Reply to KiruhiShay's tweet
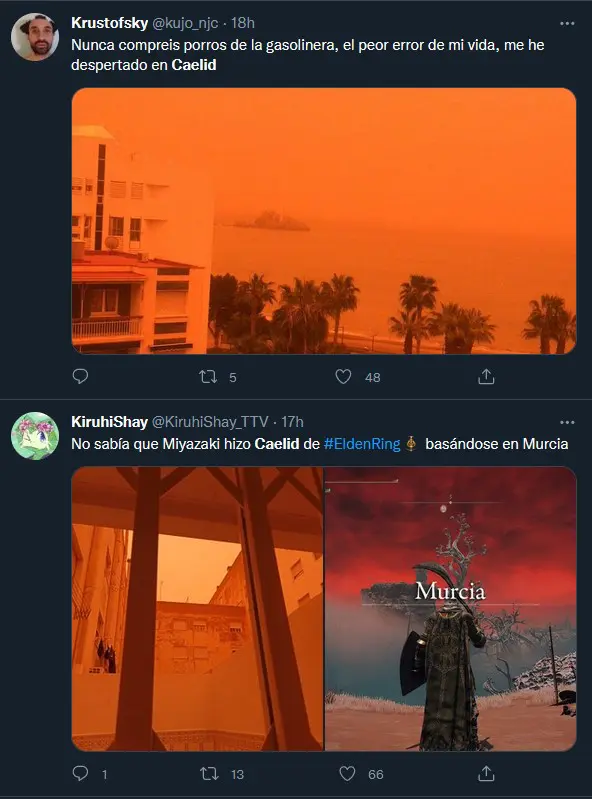 tap(80, 774)
